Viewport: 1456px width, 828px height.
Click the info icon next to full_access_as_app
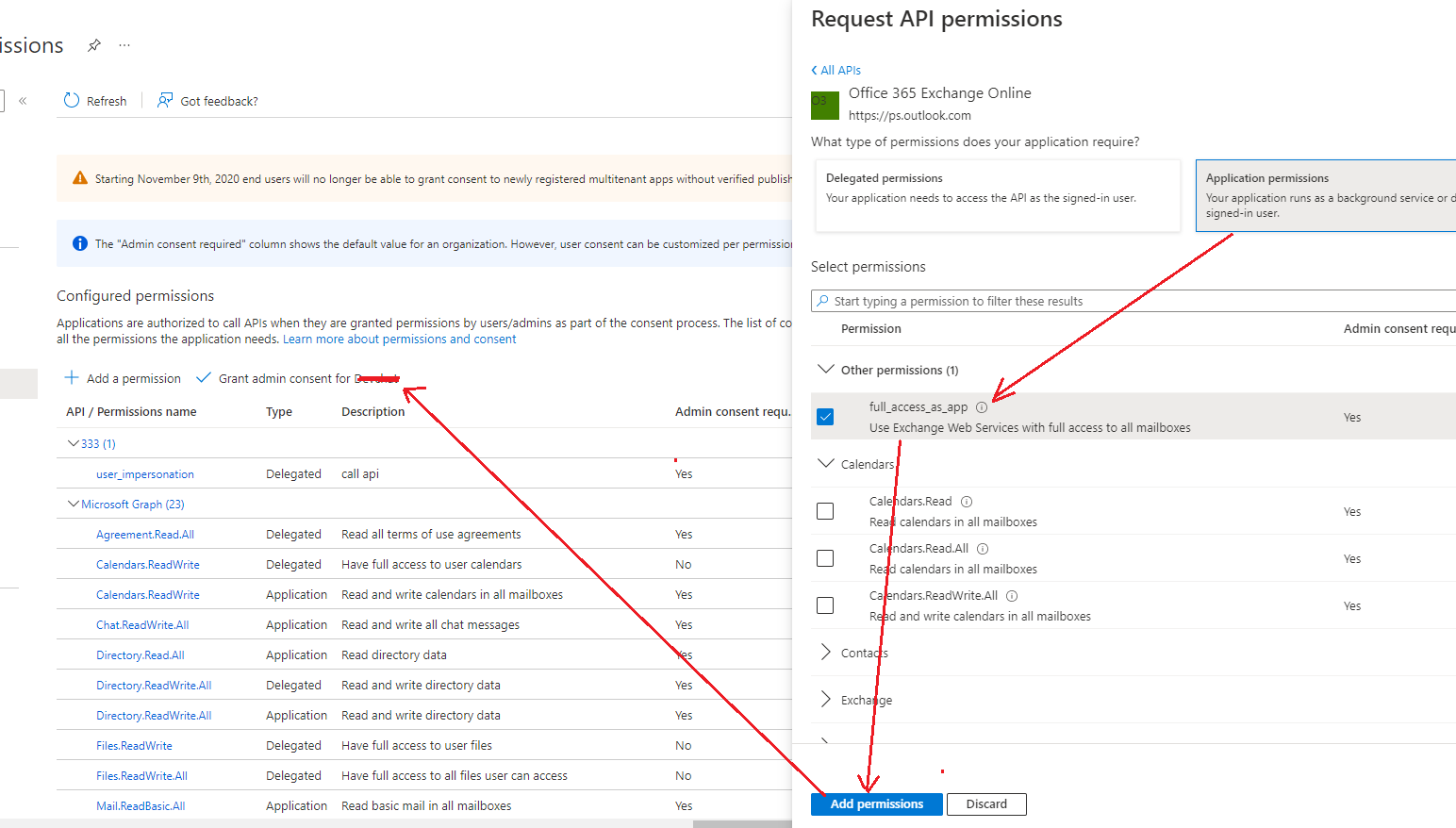click(982, 407)
